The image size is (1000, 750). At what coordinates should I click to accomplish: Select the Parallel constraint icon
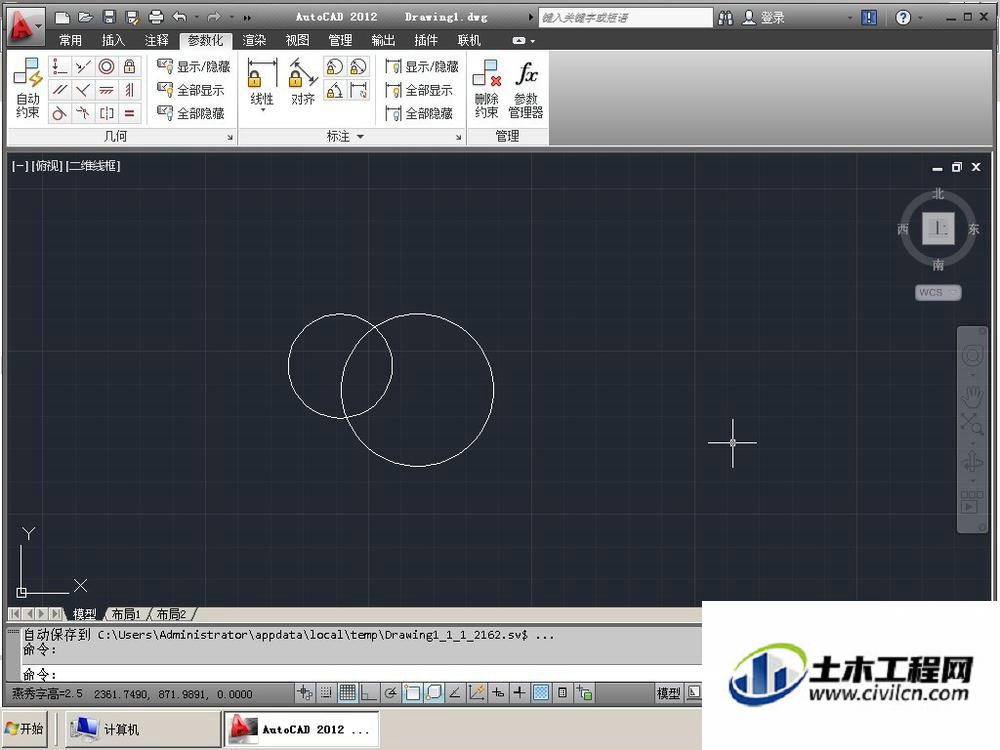point(59,90)
